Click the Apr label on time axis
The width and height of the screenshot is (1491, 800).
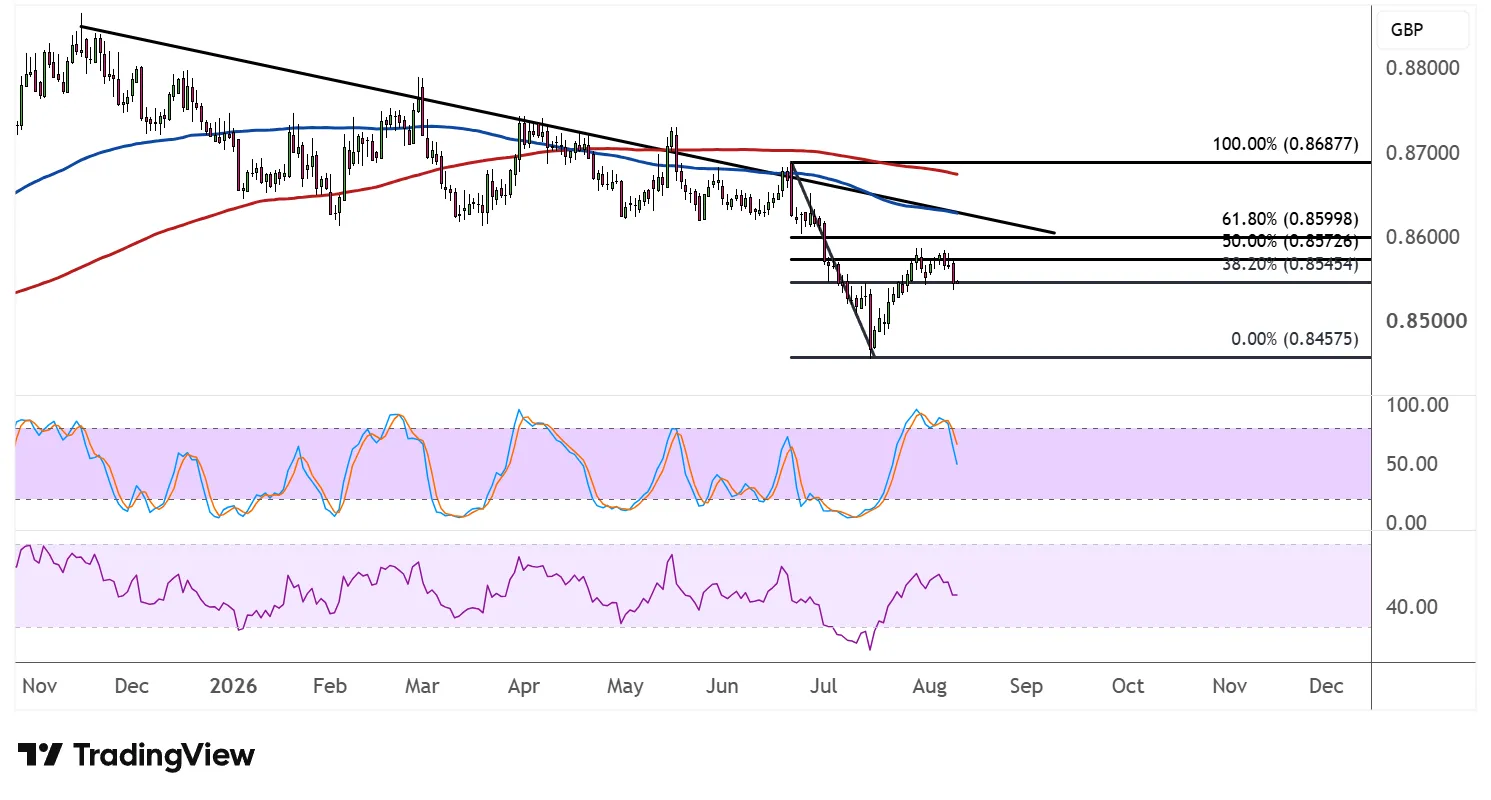524,687
